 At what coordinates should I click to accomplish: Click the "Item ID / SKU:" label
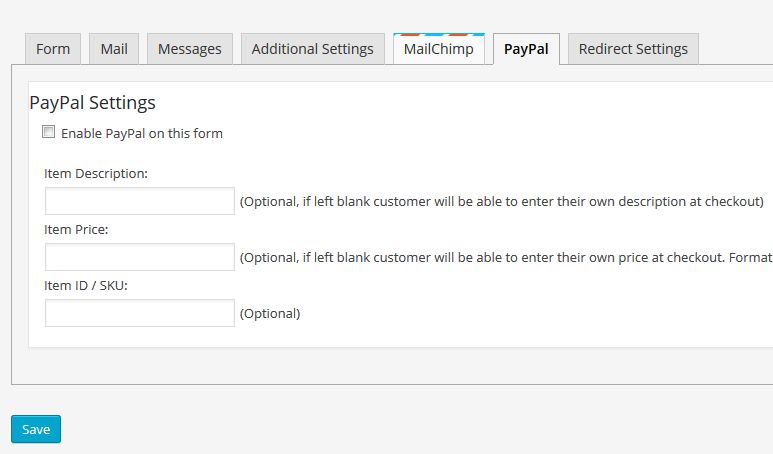pyautogui.click(x=86, y=286)
